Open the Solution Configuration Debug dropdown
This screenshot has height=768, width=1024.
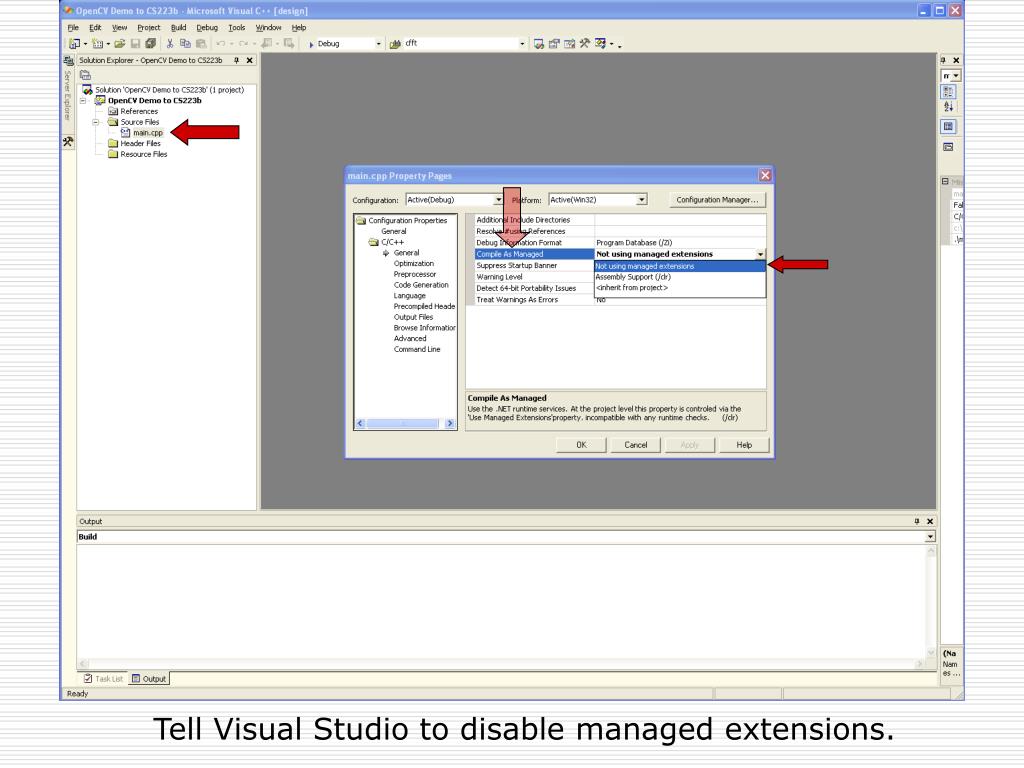pyautogui.click(x=378, y=44)
